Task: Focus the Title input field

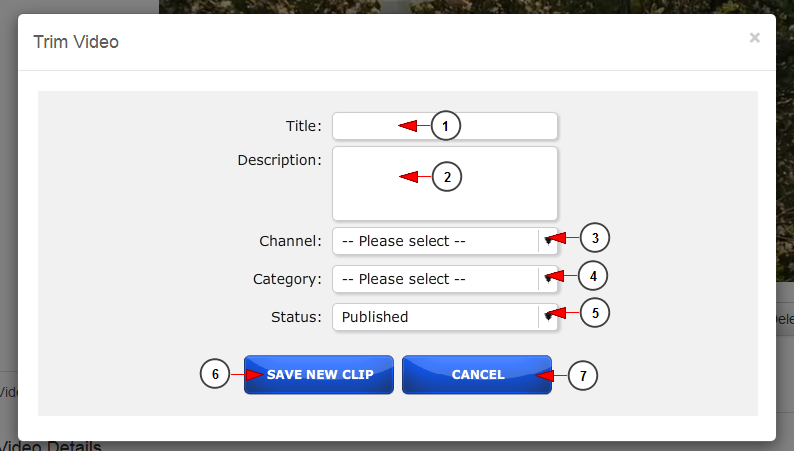Action: tap(445, 126)
